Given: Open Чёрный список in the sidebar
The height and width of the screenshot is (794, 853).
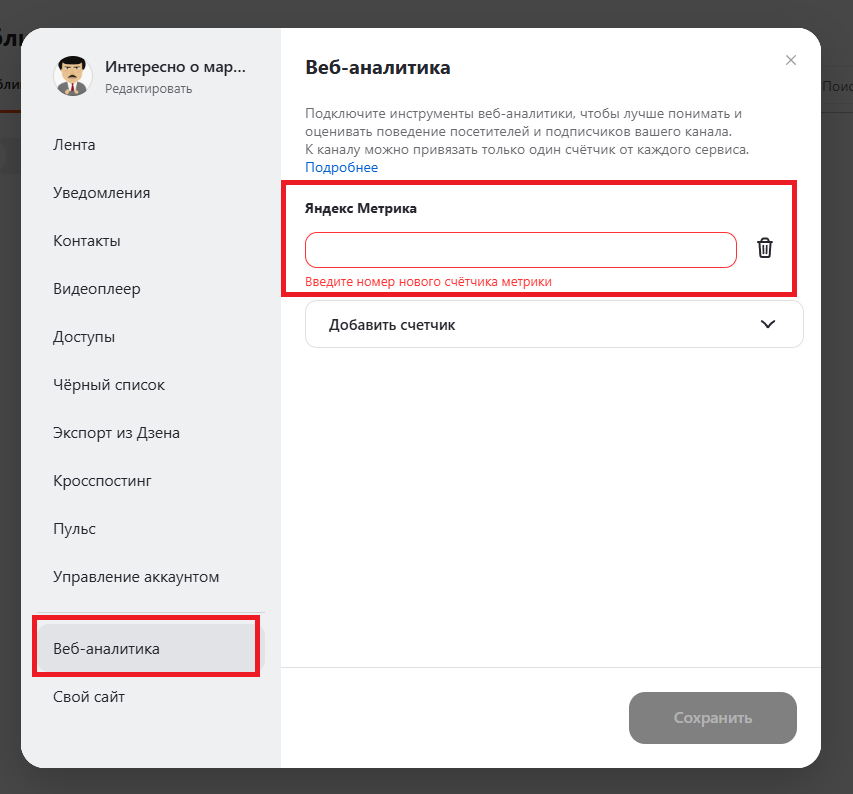Looking at the screenshot, I should (109, 385).
